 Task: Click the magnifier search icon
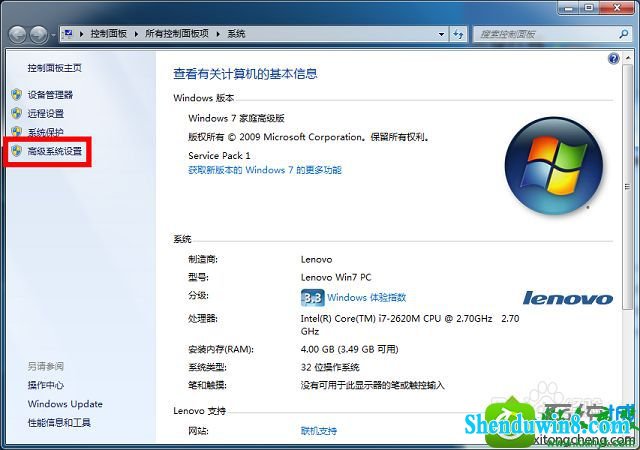[623, 34]
